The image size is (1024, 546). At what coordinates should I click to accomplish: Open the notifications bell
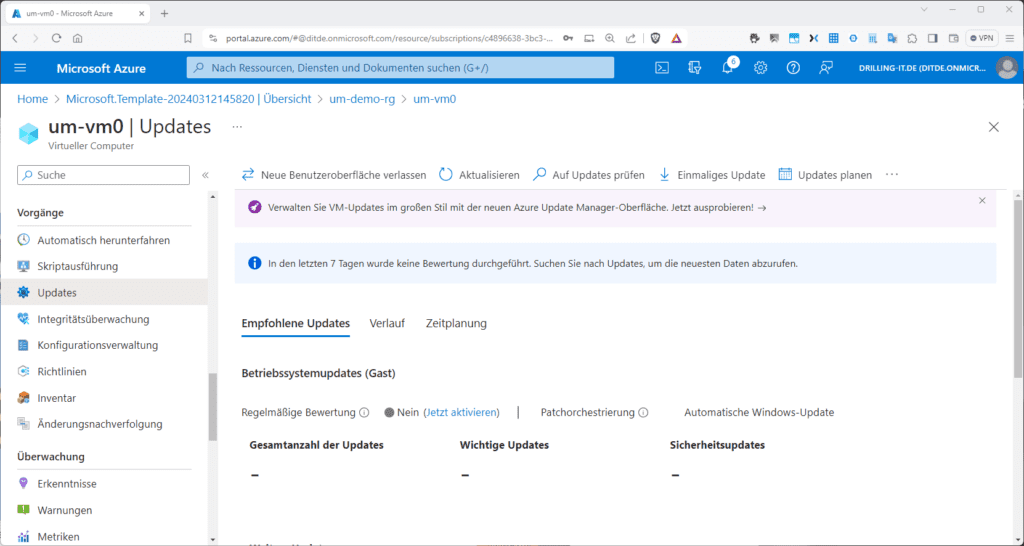pos(728,68)
